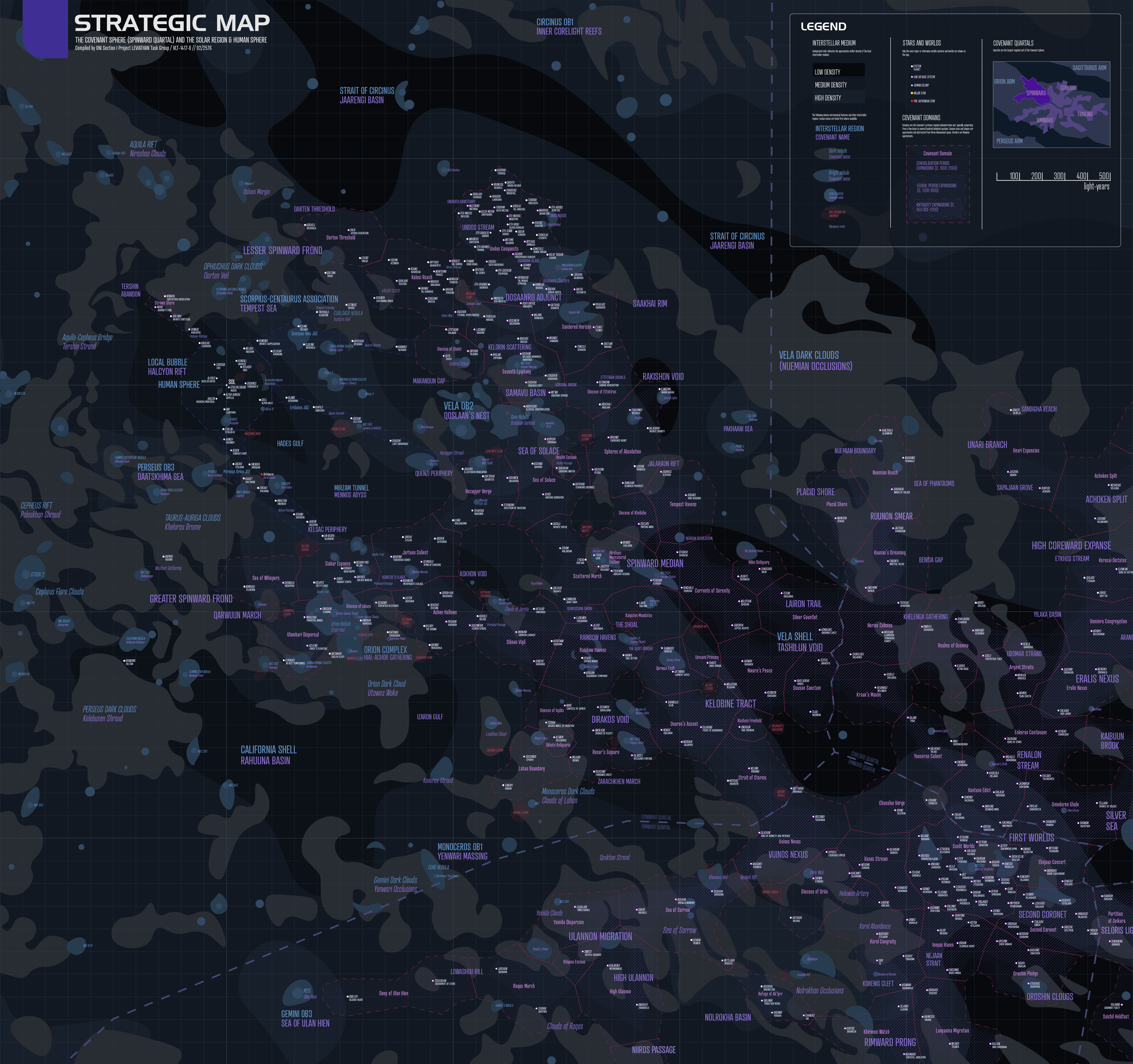Click the RIMWARD PRONG label
The height and width of the screenshot is (1064, 1133).
click(x=890, y=1042)
